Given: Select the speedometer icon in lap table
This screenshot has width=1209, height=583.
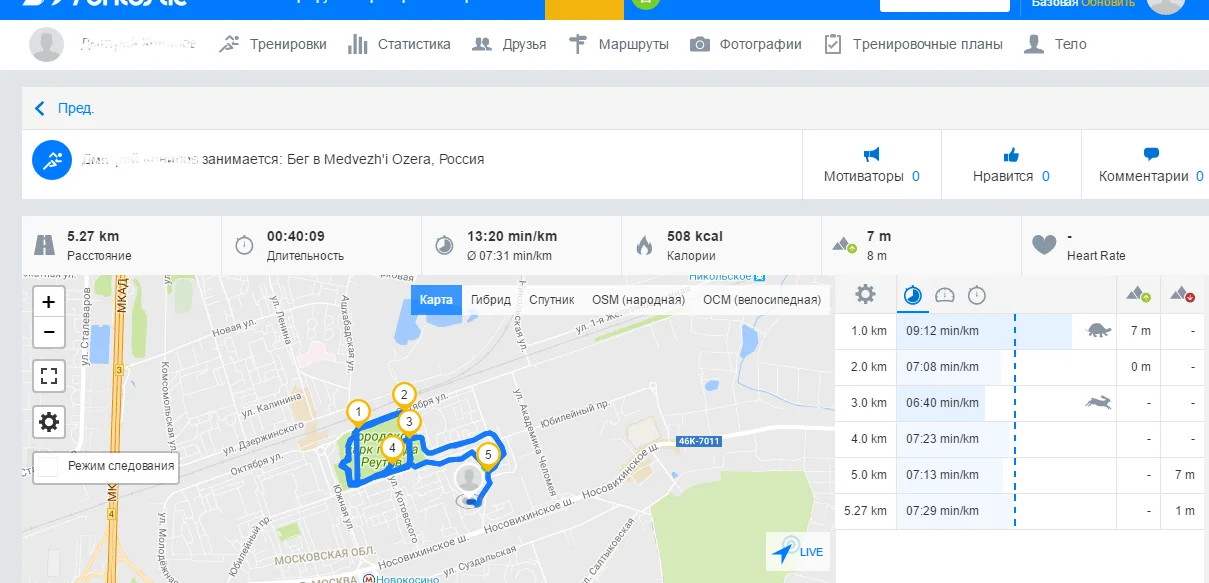Looking at the screenshot, I should tap(945, 295).
